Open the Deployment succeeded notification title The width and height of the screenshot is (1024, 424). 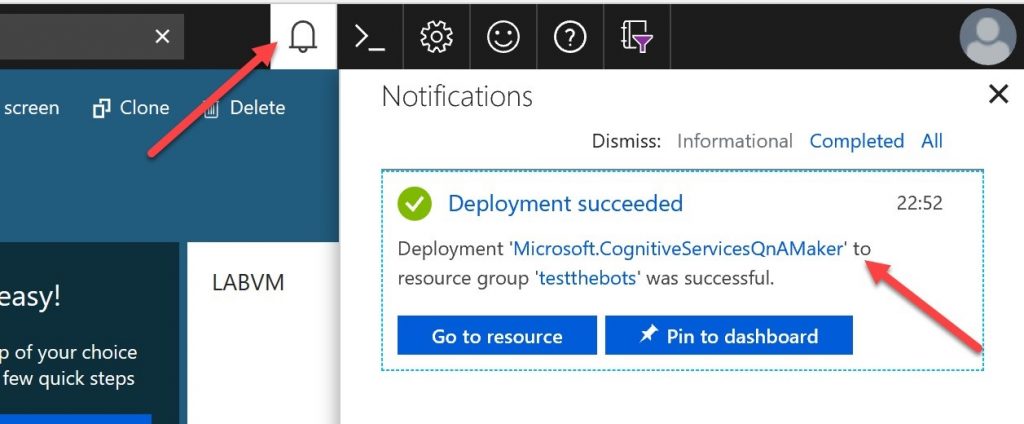[x=565, y=204]
